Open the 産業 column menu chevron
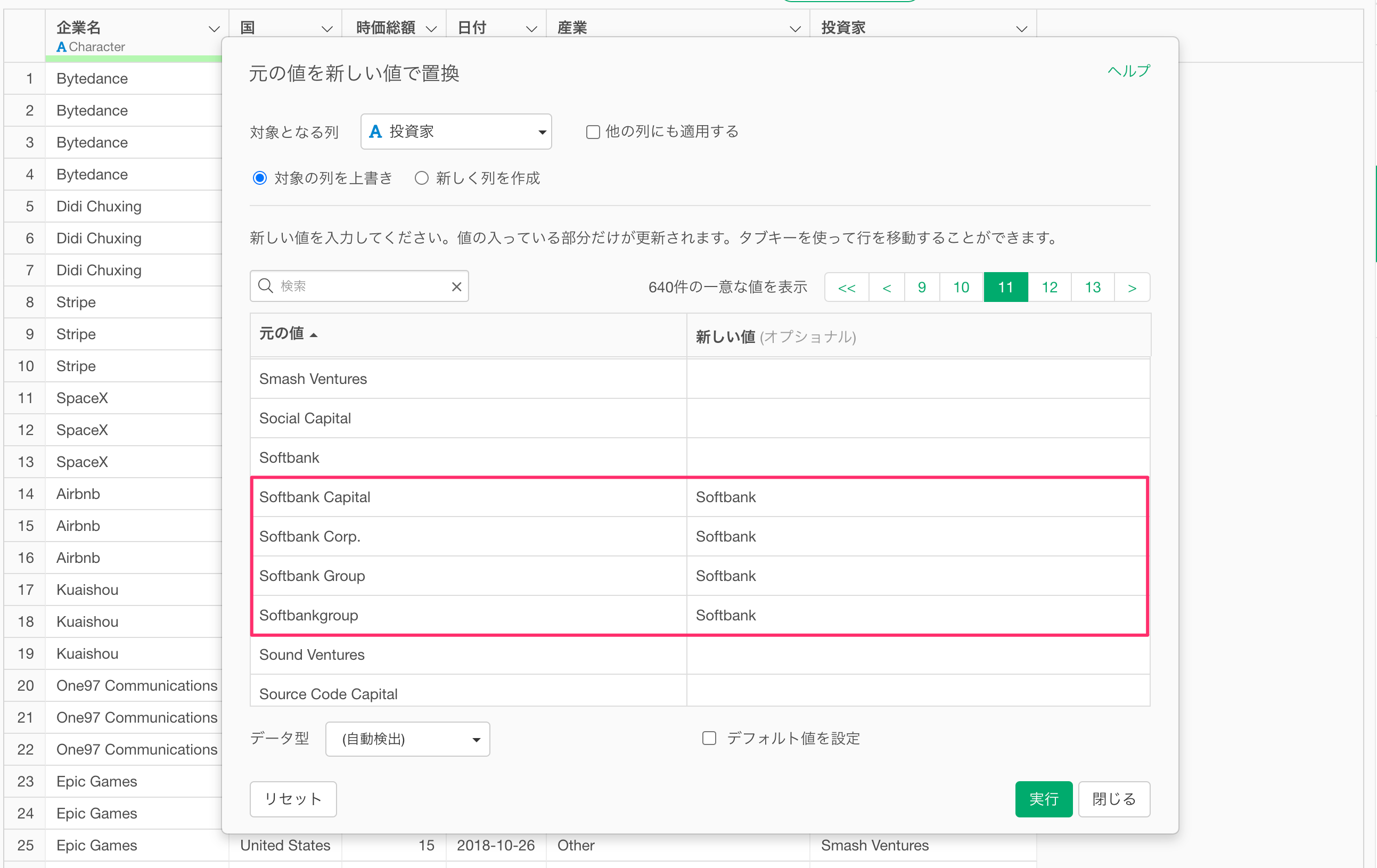The height and width of the screenshot is (868, 1377). point(795,29)
